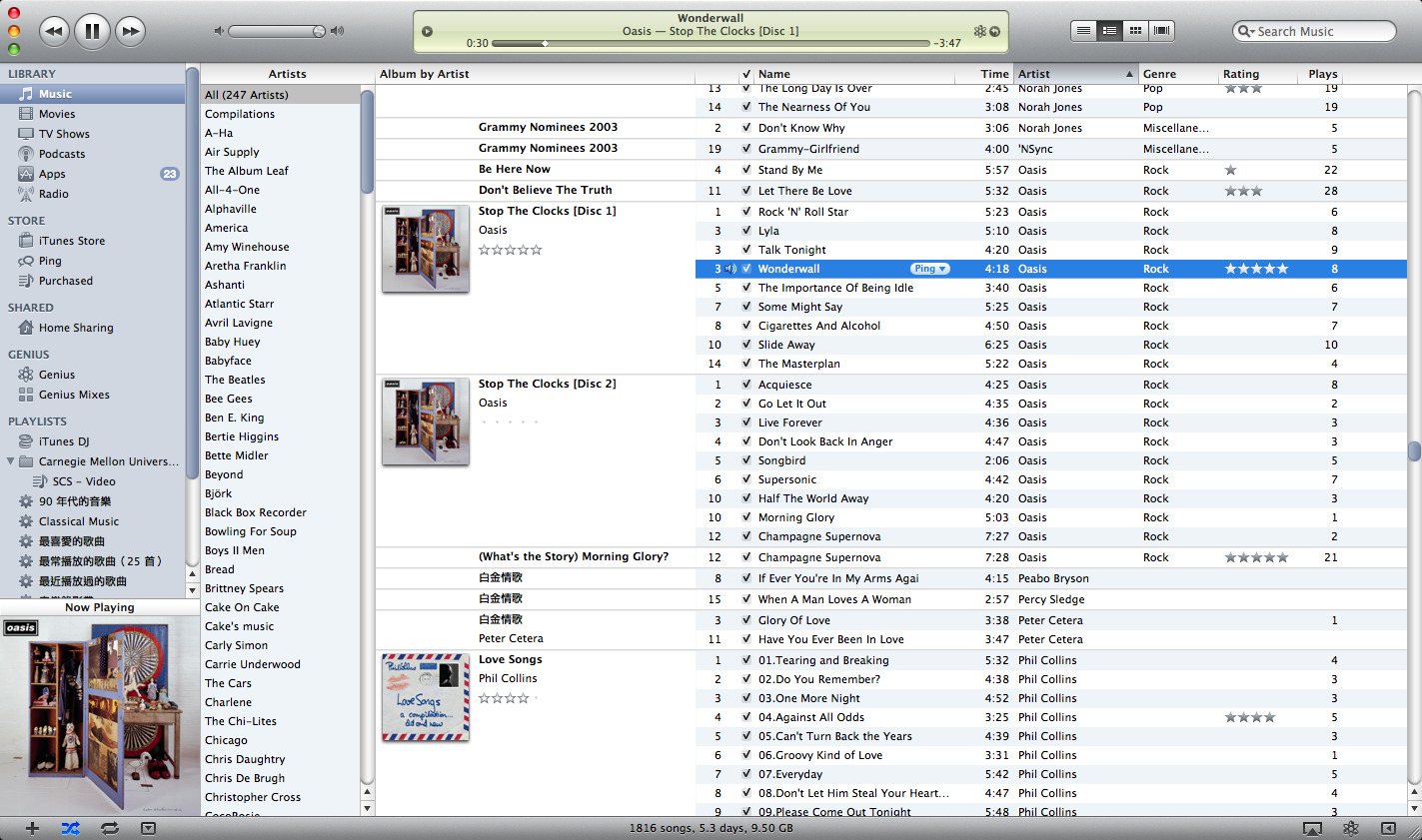The height and width of the screenshot is (840, 1422).
Task: Select the Love Songs album artwork thumbnail
Action: tap(426, 697)
